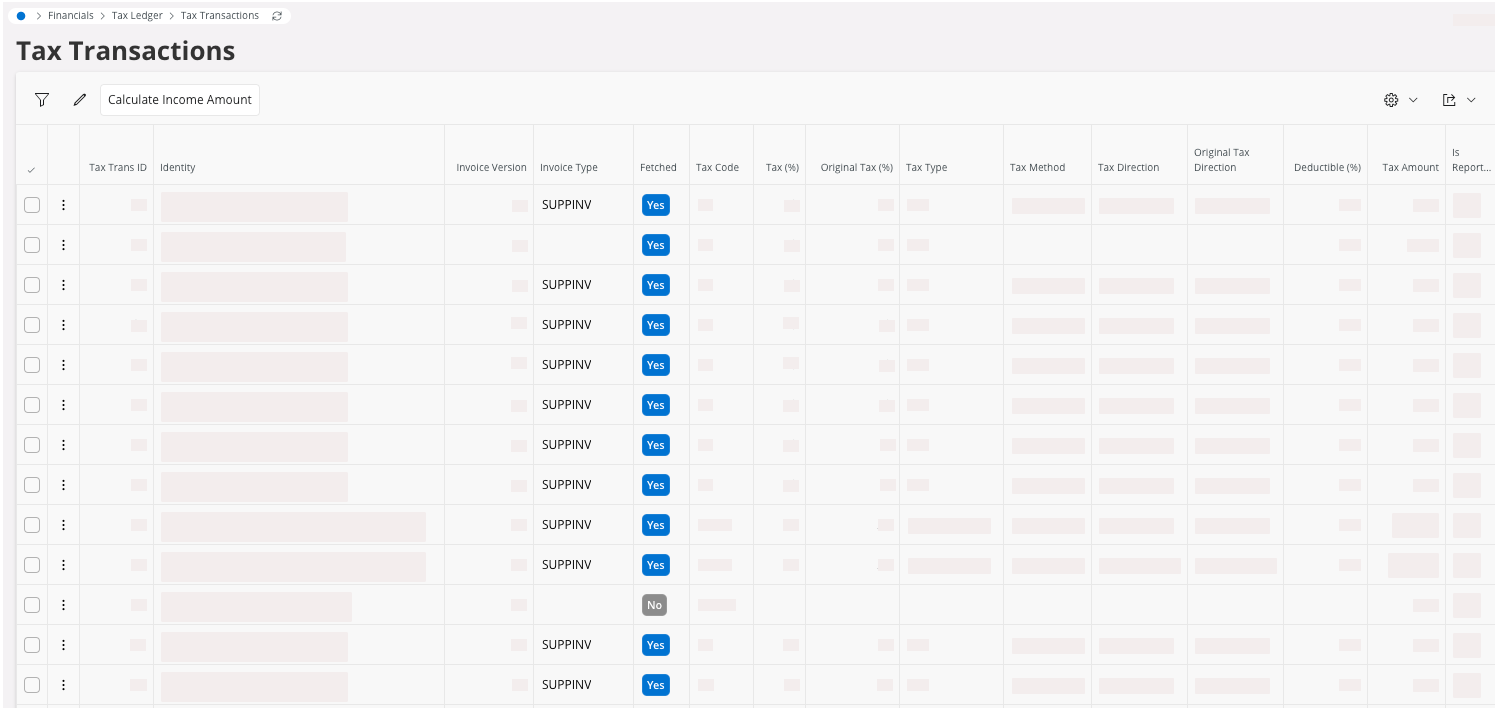Navigate to Tax Ledger in the breadcrumb
The image size is (1497, 711).
137,16
